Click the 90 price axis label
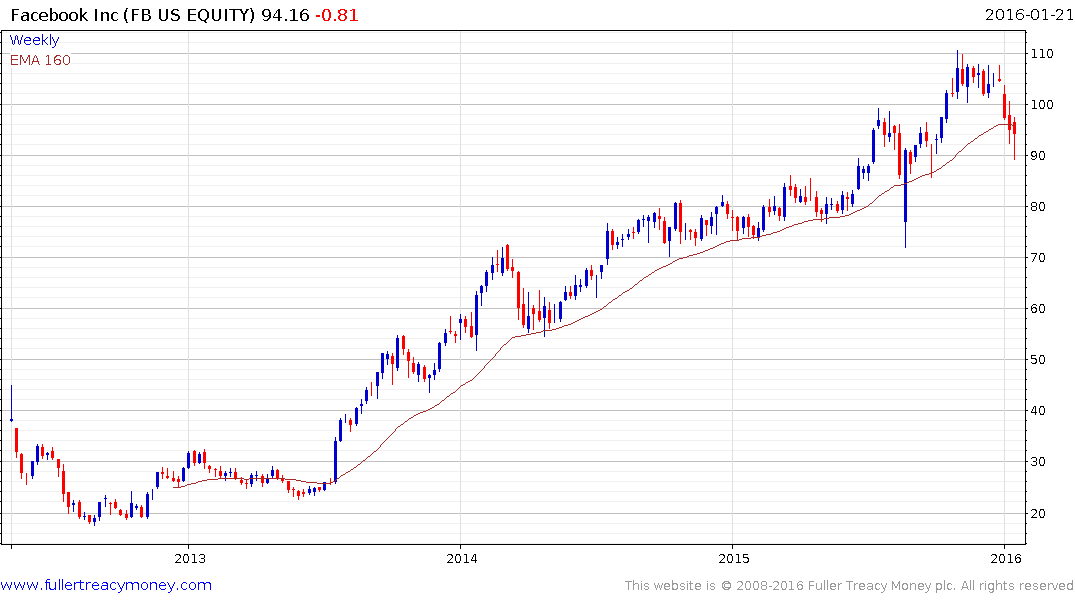The image size is (1075, 600). pos(1038,156)
